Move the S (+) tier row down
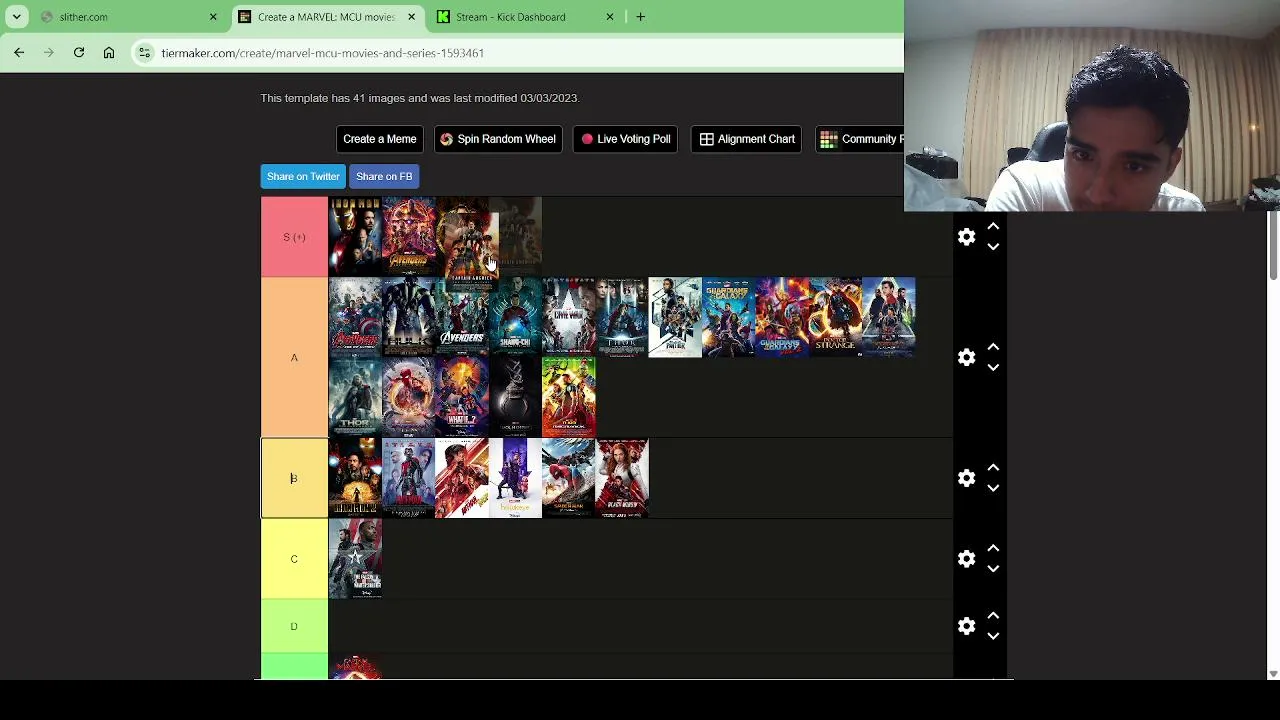This screenshot has width=1280, height=720. click(993, 247)
